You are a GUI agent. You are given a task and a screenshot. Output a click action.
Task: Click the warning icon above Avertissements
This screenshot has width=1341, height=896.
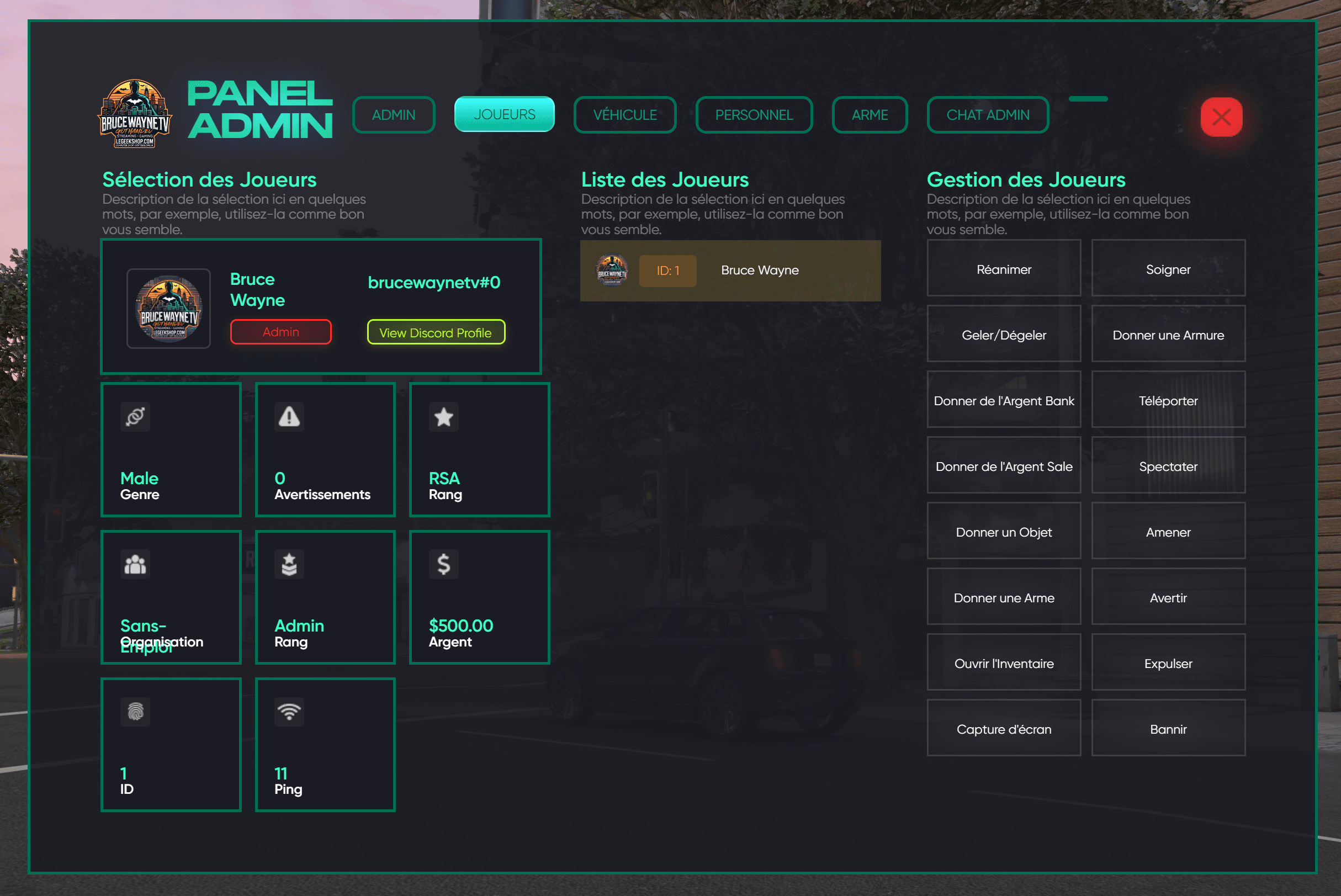coord(289,417)
